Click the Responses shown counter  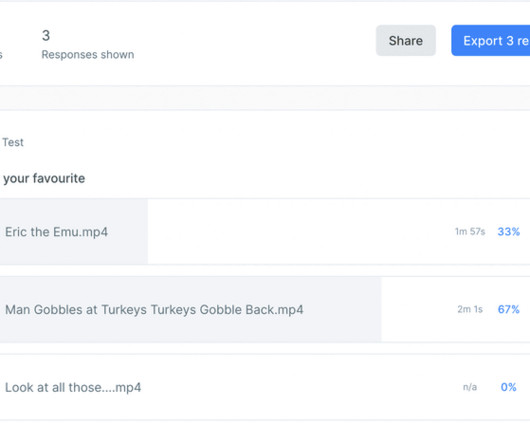coord(88,55)
